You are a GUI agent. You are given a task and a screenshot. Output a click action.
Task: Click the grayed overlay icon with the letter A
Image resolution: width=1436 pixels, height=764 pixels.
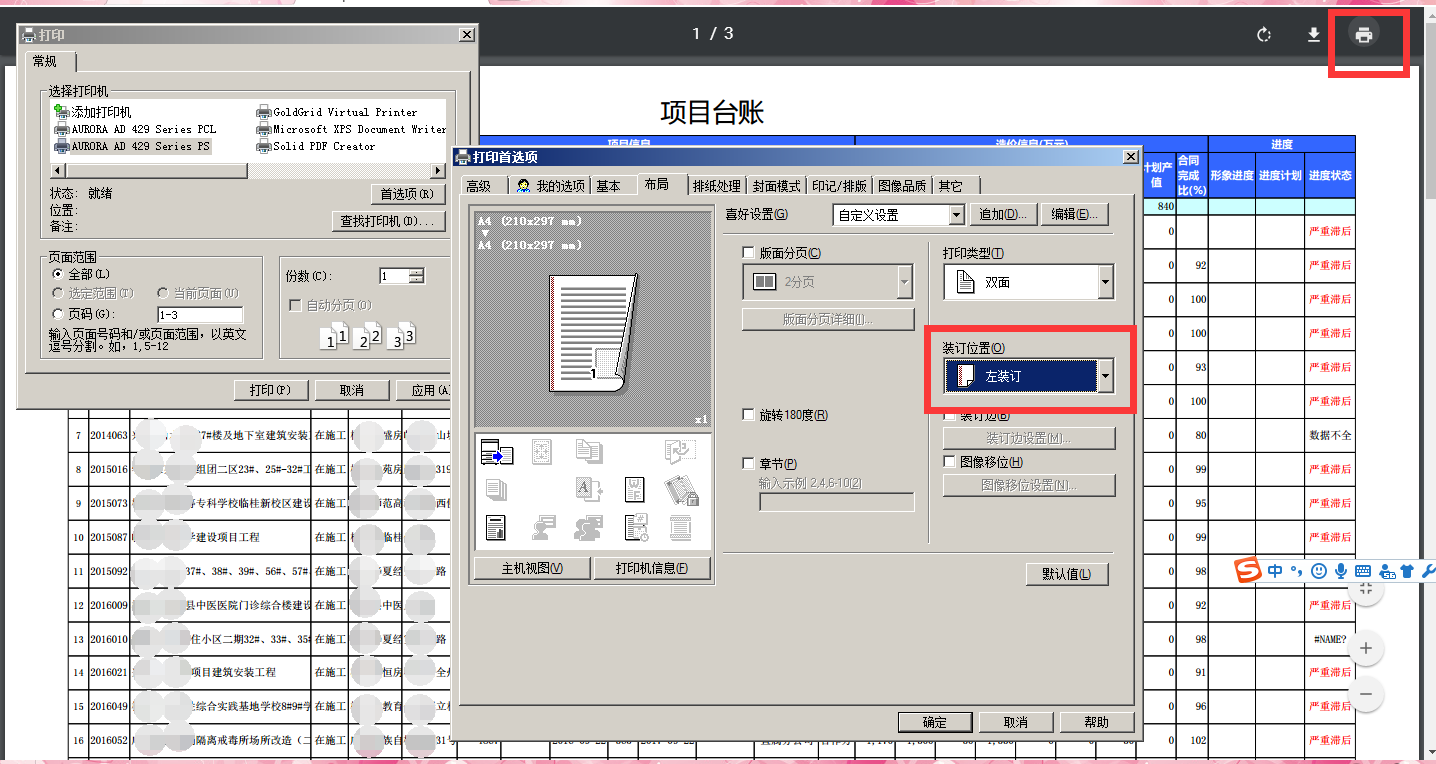tap(589, 489)
